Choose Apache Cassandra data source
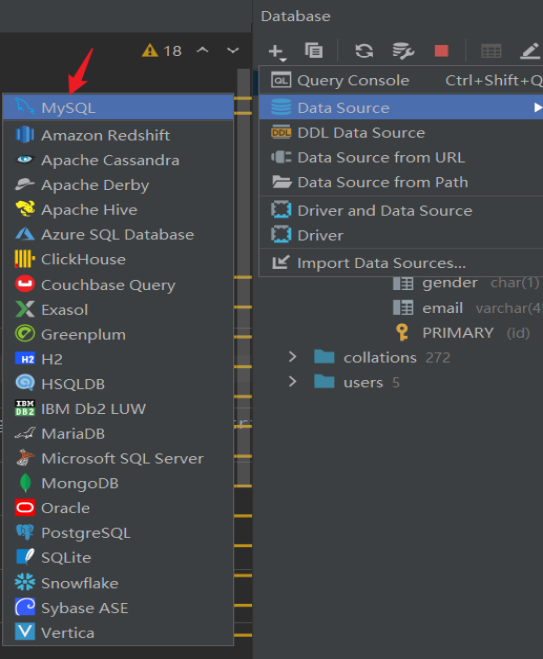 [x=118, y=160]
